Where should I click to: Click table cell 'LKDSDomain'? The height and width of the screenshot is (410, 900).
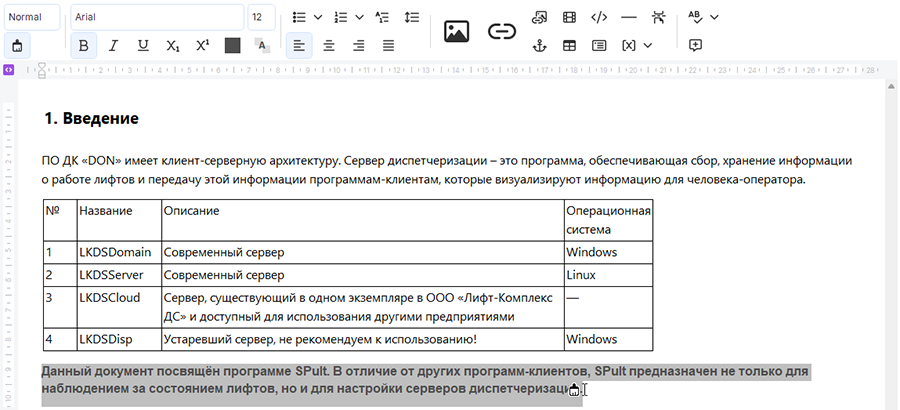click(x=119, y=252)
